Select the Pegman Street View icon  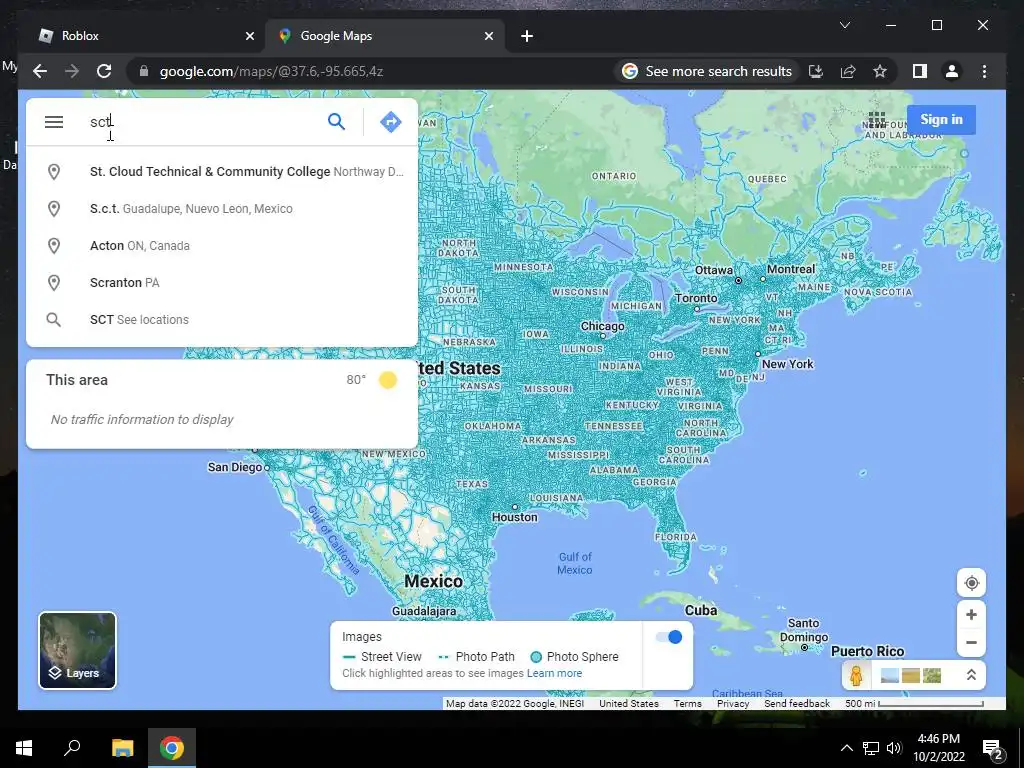(856, 675)
